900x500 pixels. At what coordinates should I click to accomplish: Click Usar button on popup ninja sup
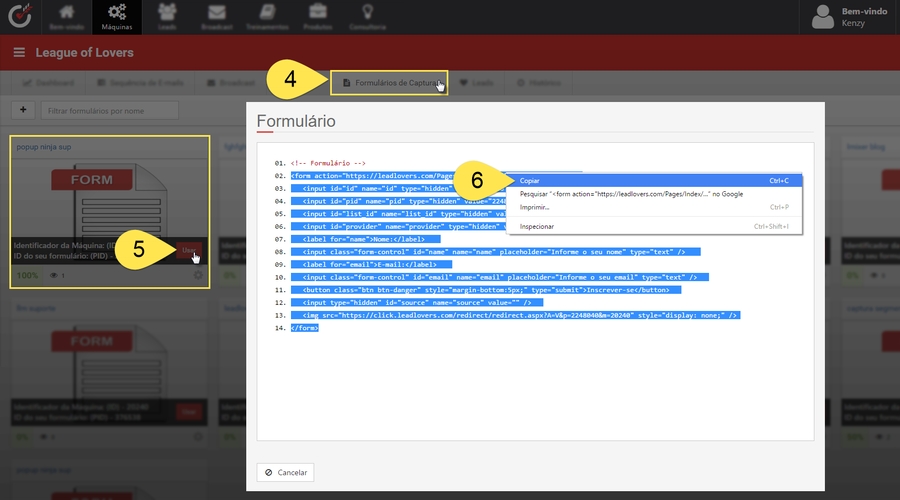coord(189,250)
